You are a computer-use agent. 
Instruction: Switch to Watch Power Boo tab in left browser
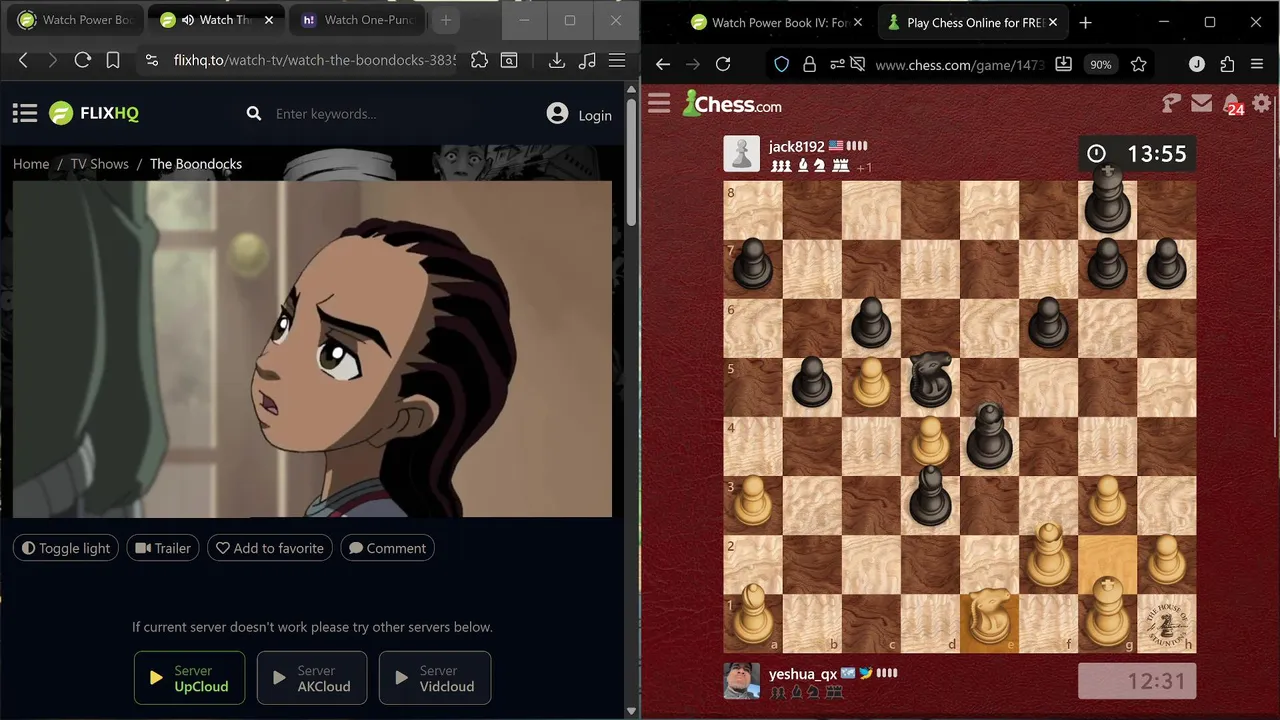pos(77,20)
